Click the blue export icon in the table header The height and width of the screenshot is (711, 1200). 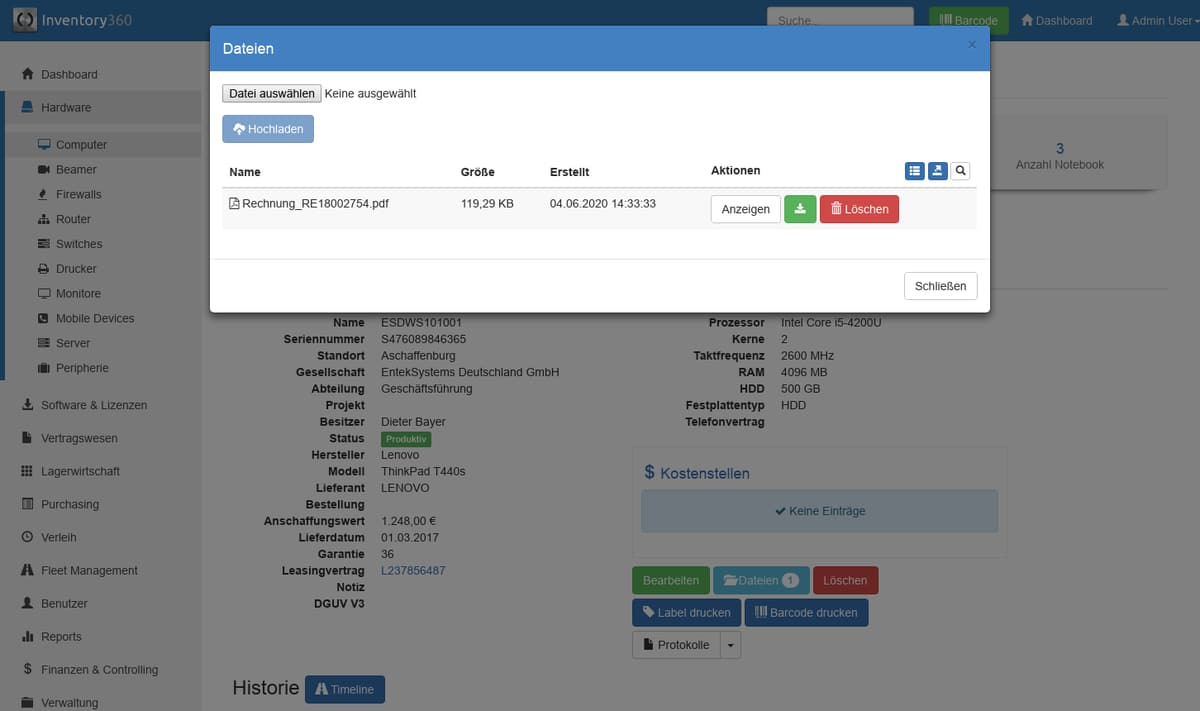(937, 171)
